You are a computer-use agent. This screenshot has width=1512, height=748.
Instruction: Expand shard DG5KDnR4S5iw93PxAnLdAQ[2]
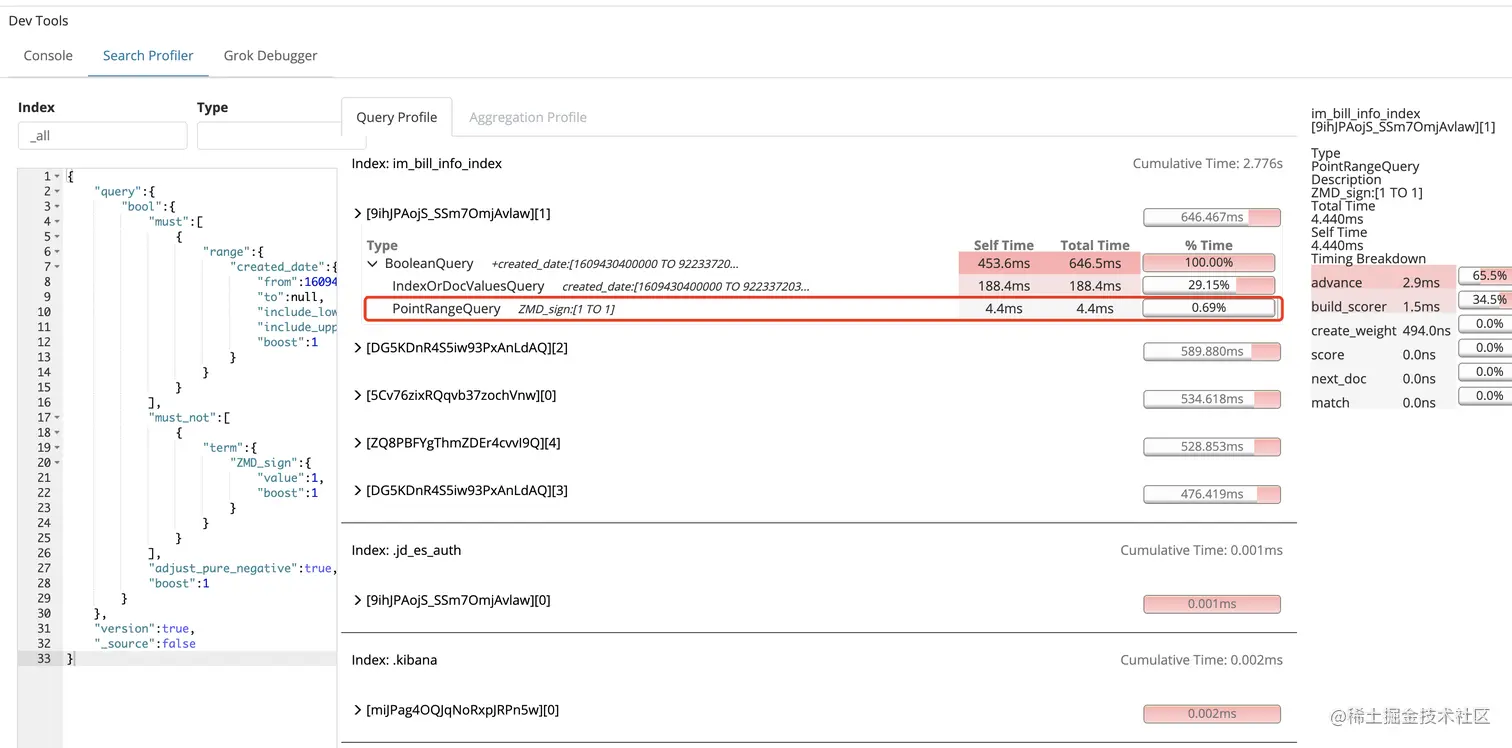coord(358,348)
